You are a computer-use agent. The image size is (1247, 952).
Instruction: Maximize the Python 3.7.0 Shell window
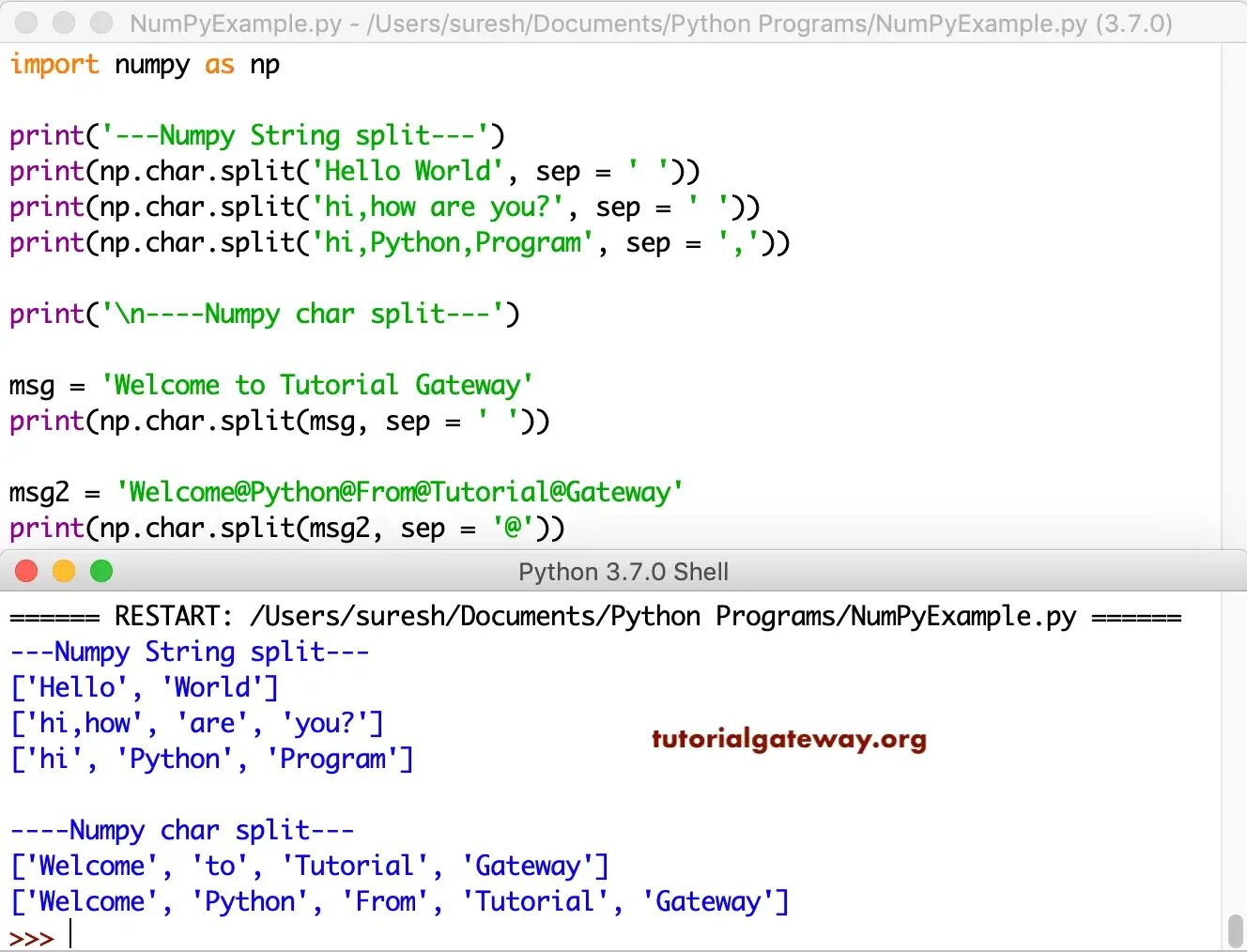(101, 571)
